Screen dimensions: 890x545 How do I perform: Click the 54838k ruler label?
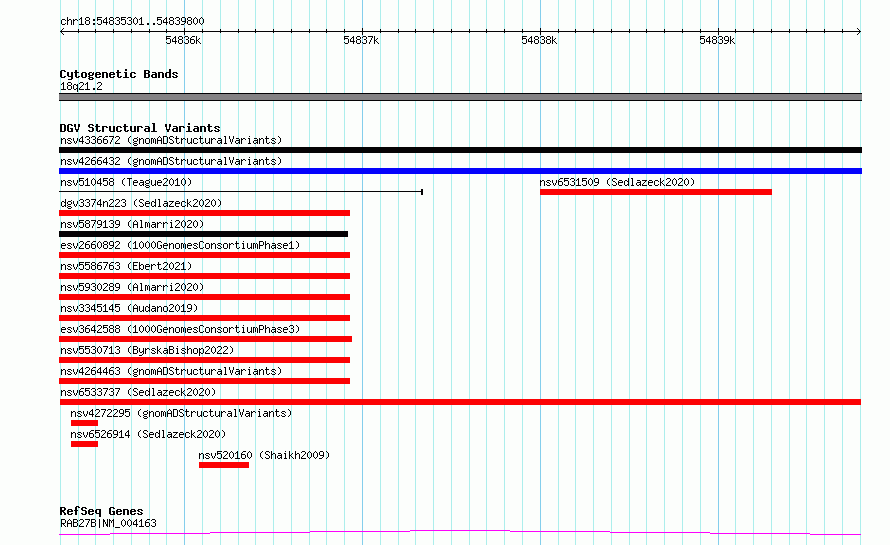pos(539,40)
